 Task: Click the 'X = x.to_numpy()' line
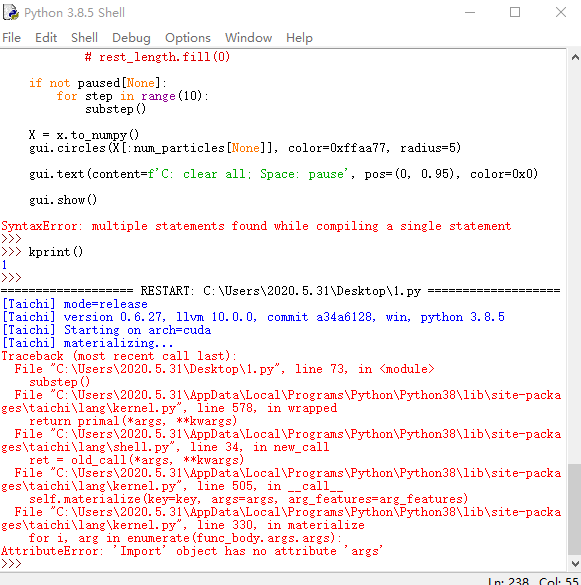point(84,135)
